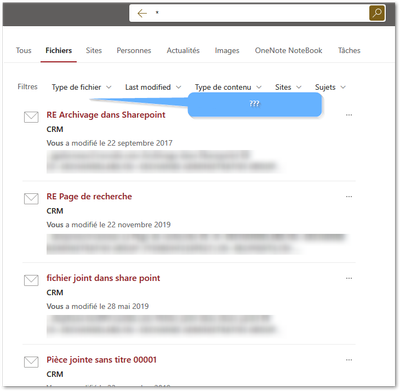Open more options for fichier joint dans share point
This screenshot has width=400, height=391.
(349, 278)
